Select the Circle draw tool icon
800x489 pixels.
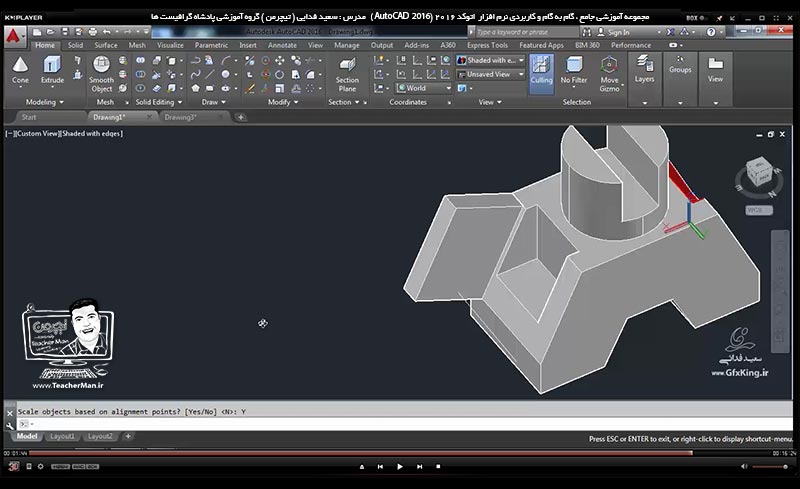[225, 75]
